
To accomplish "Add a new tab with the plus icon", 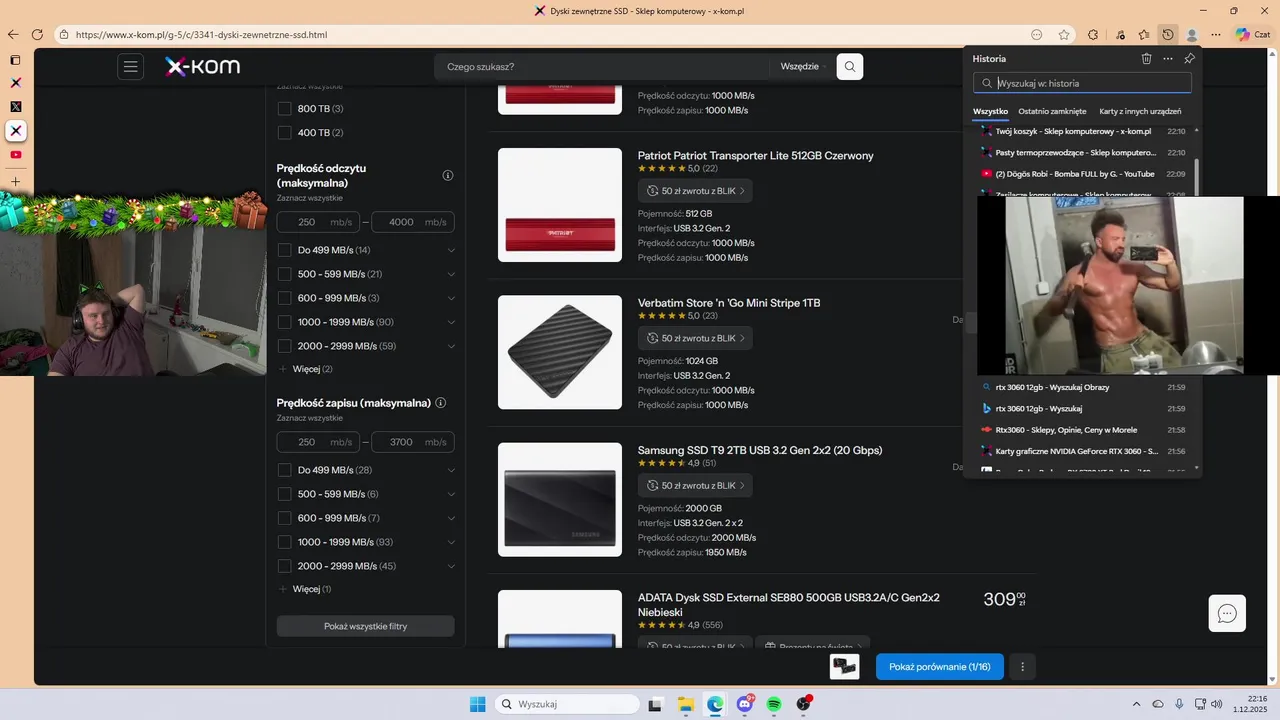I will (15, 181).
